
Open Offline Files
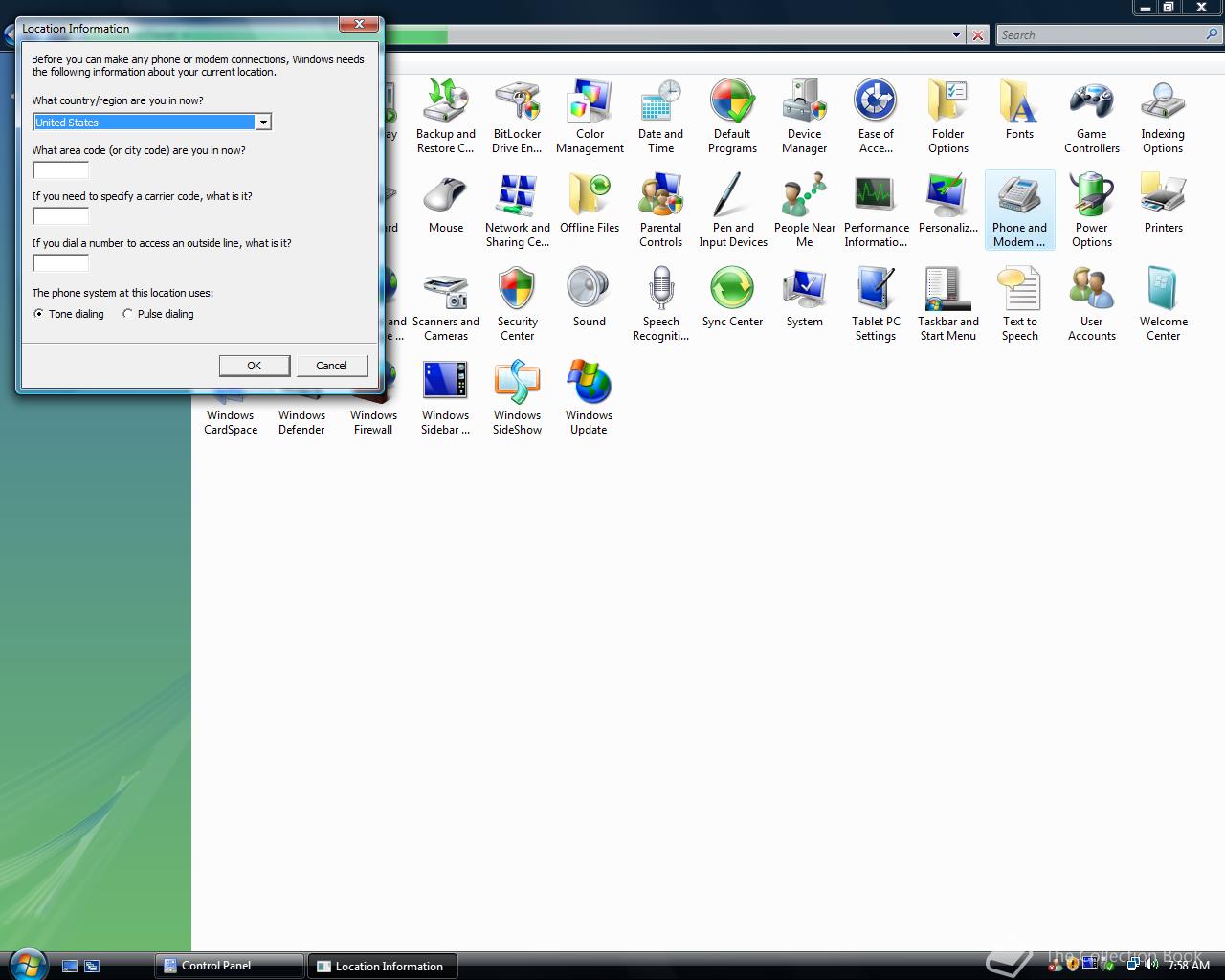(590, 204)
